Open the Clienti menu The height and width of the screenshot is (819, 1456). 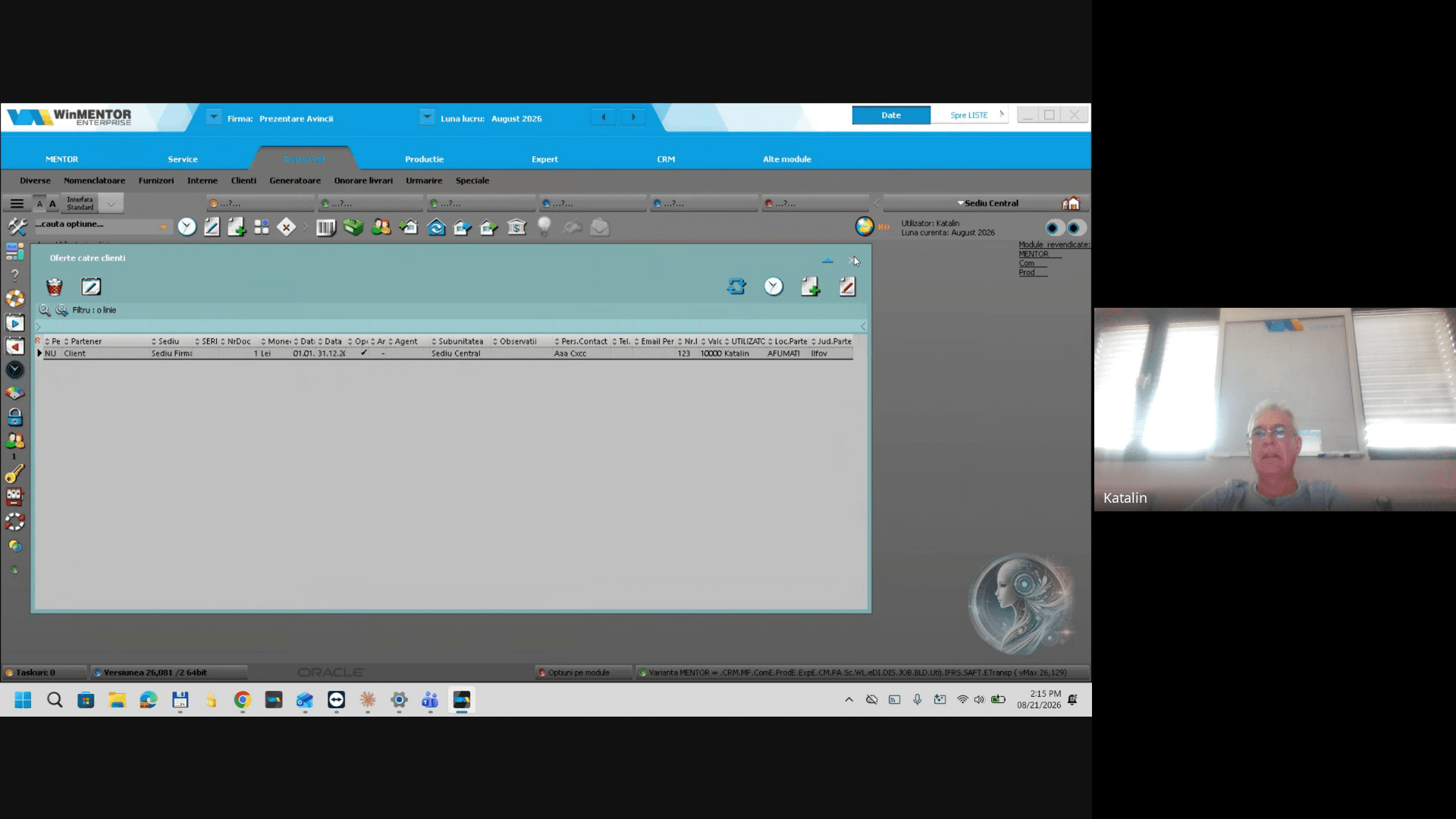[243, 180]
